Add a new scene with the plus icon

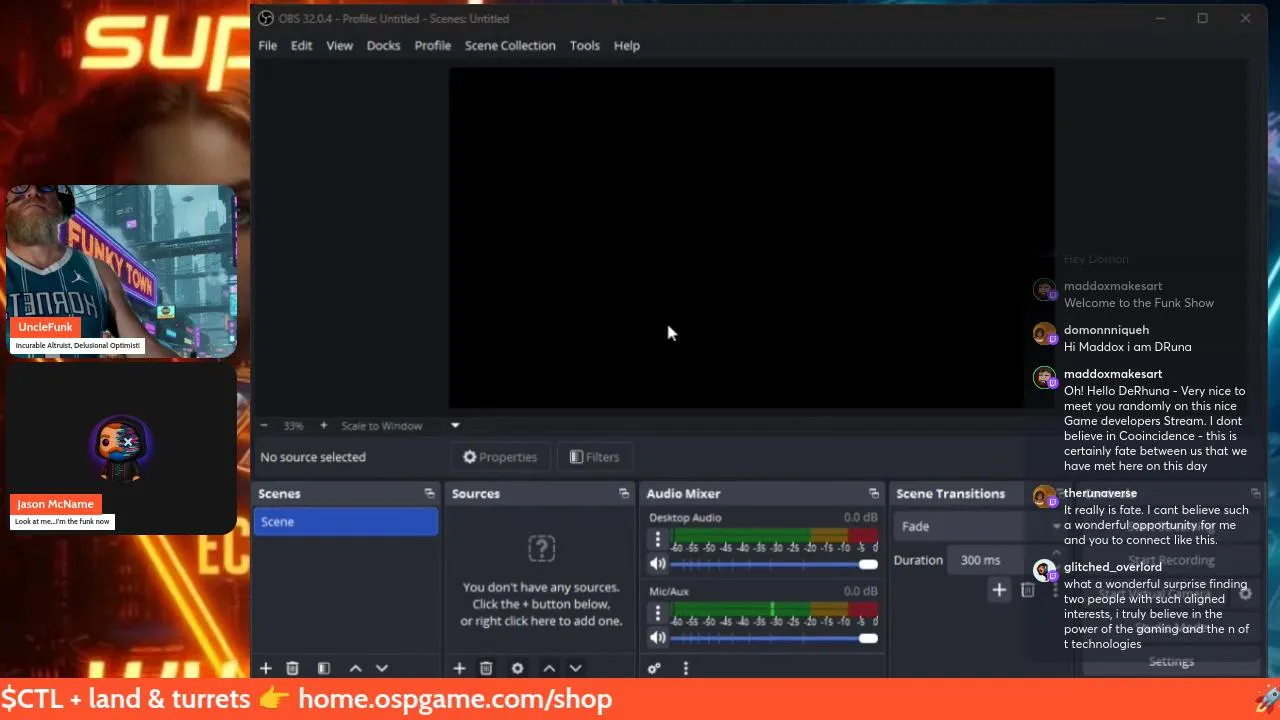click(266, 668)
